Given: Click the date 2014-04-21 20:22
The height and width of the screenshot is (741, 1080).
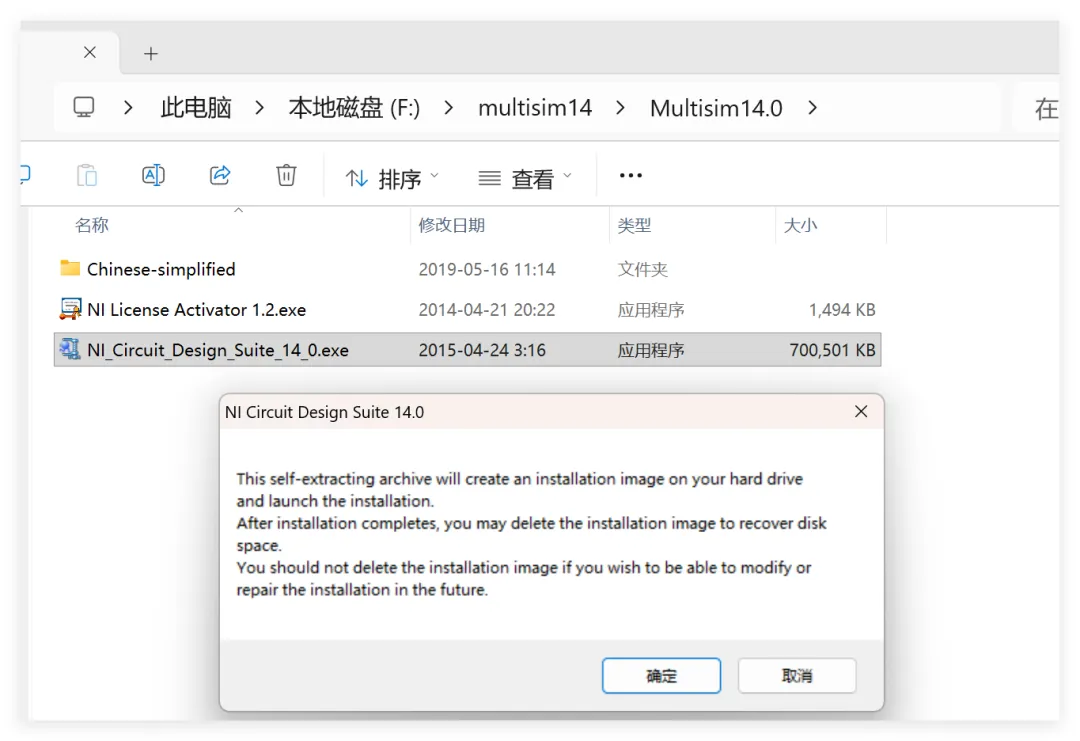Looking at the screenshot, I should [487, 310].
